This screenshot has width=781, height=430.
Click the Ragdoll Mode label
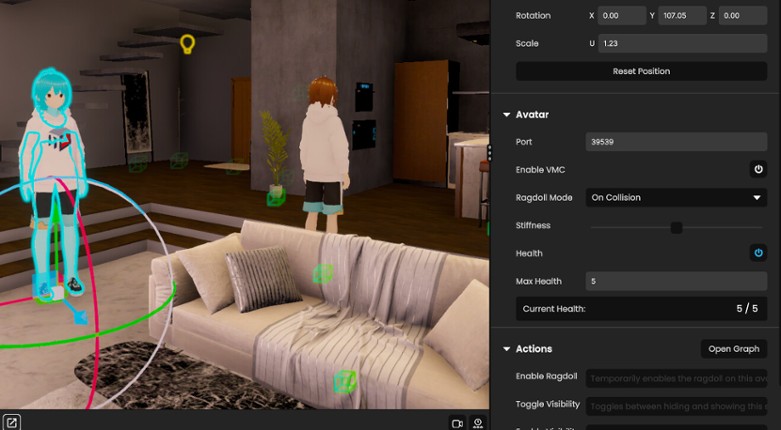(544, 197)
